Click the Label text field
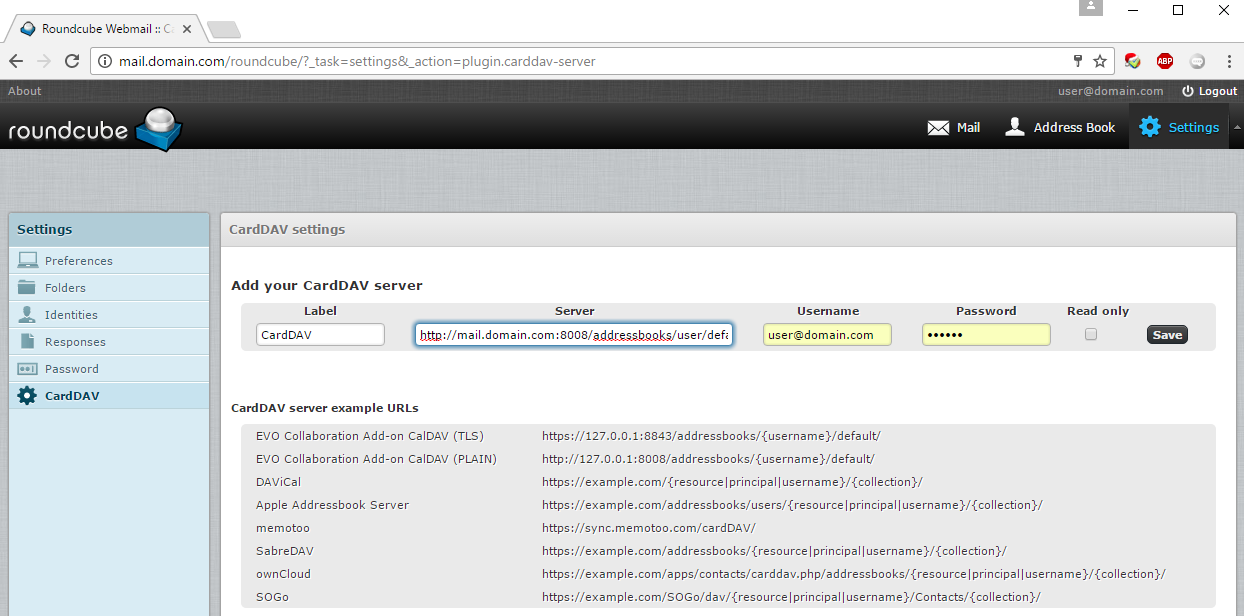 pyautogui.click(x=320, y=335)
